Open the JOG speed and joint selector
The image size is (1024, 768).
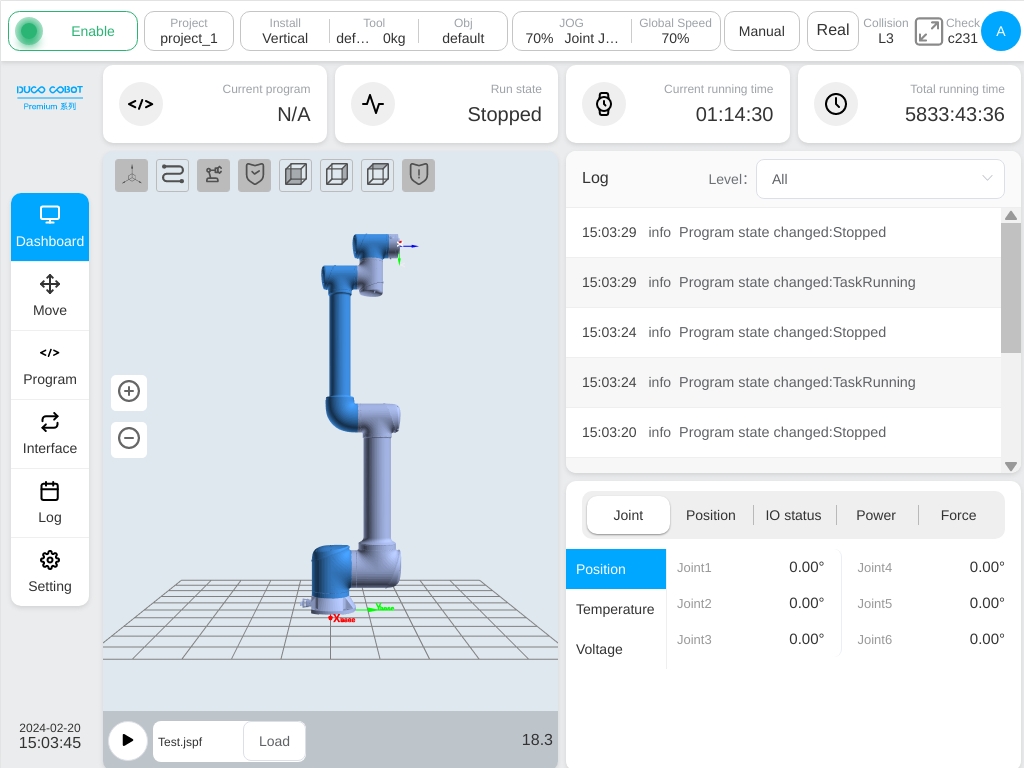[x=571, y=31]
